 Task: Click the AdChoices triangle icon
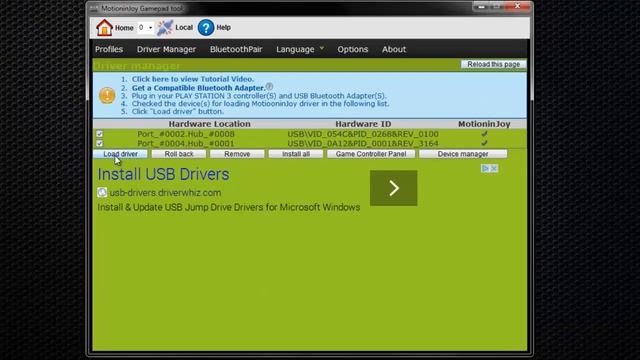[x=485, y=168]
